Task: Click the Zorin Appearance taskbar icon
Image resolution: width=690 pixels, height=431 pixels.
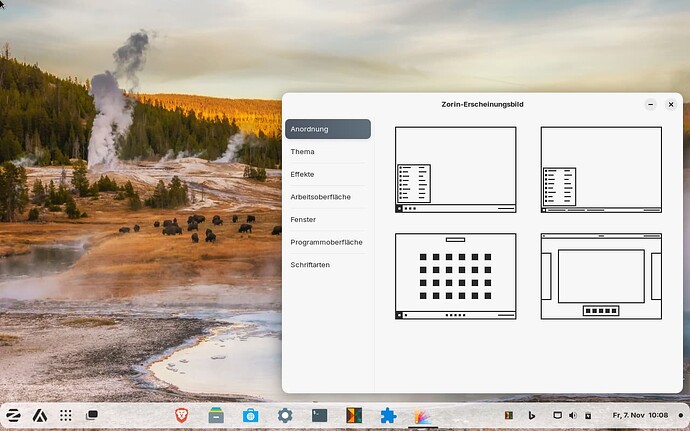Action: [x=423, y=415]
